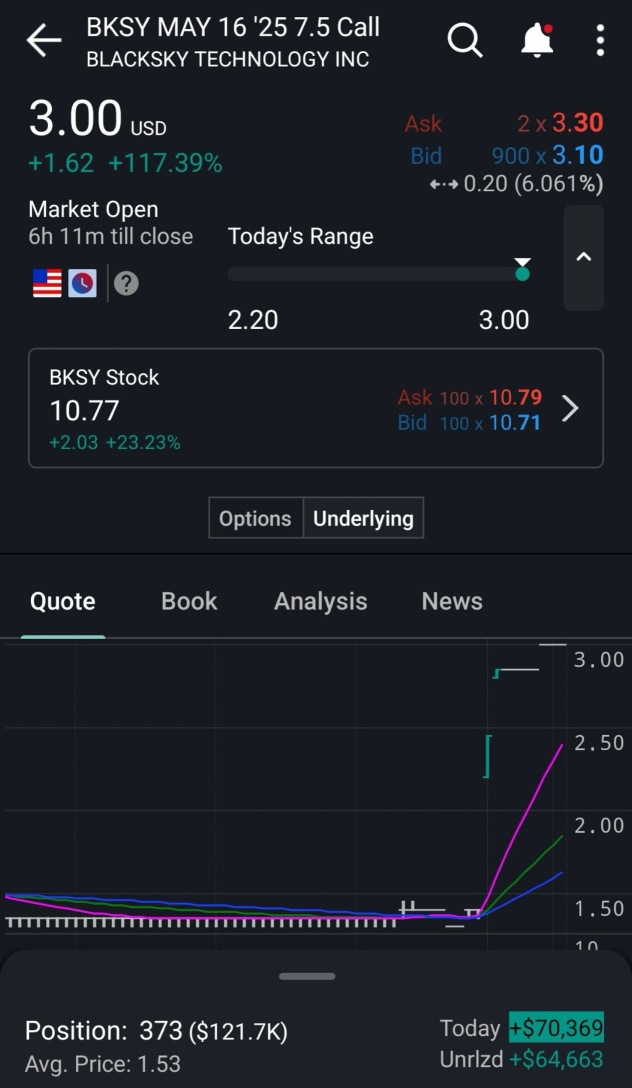Open the three-dot overflow menu
Viewport: 632px width, 1088px height.
pyautogui.click(x=600, y=41)
